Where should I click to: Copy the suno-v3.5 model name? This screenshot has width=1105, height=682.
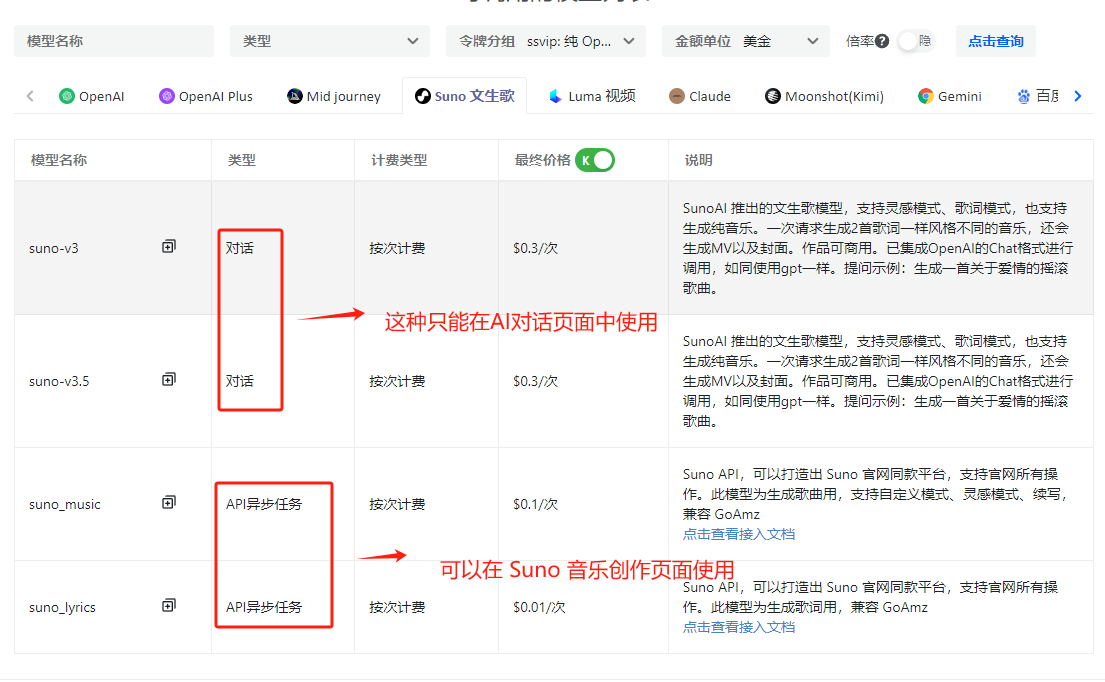tap(168, 380)
